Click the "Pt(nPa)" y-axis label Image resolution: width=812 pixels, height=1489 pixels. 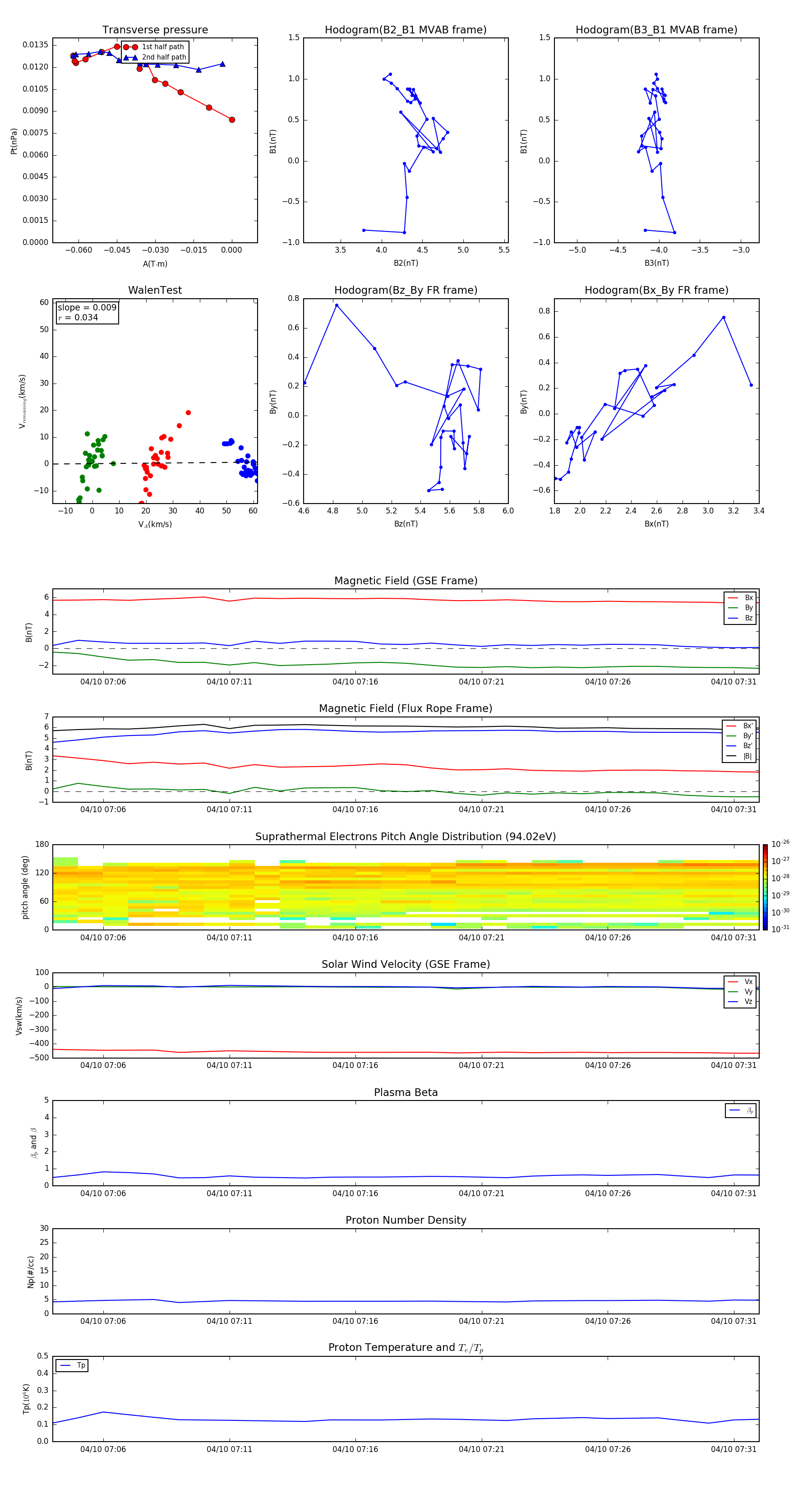click(x=14, y=140)
